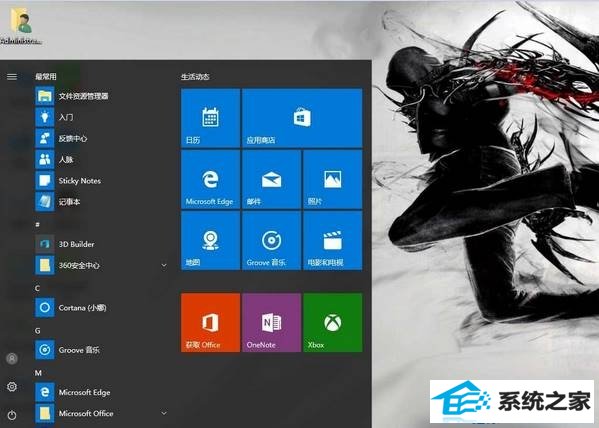
Task: Expand the Microsoft Office folder chevron
Action: [x=164, y=413]
